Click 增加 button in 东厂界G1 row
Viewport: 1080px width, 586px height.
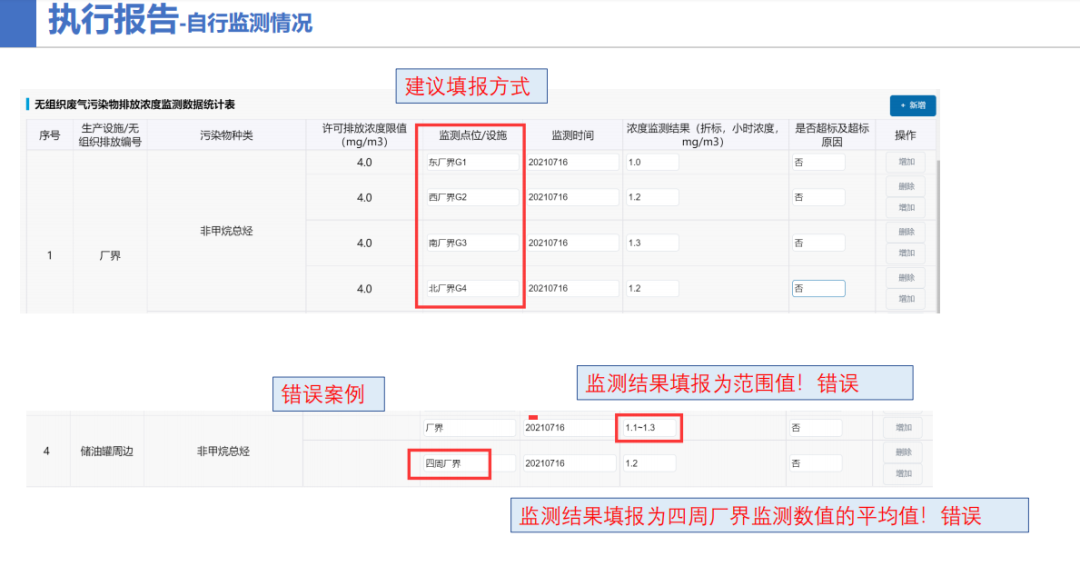tap(905, 162)
